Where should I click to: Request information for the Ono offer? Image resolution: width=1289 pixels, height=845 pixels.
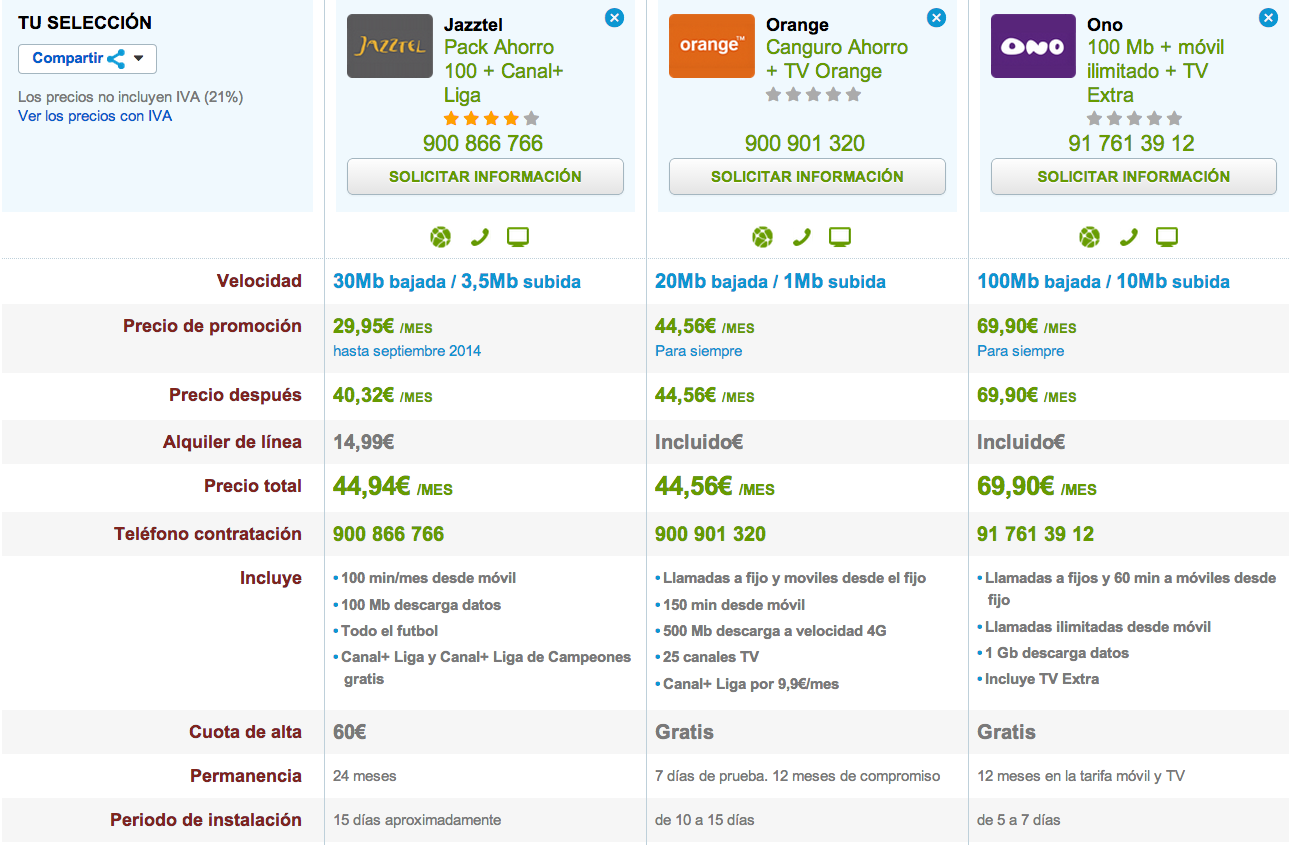click(x=1134, y=176)
